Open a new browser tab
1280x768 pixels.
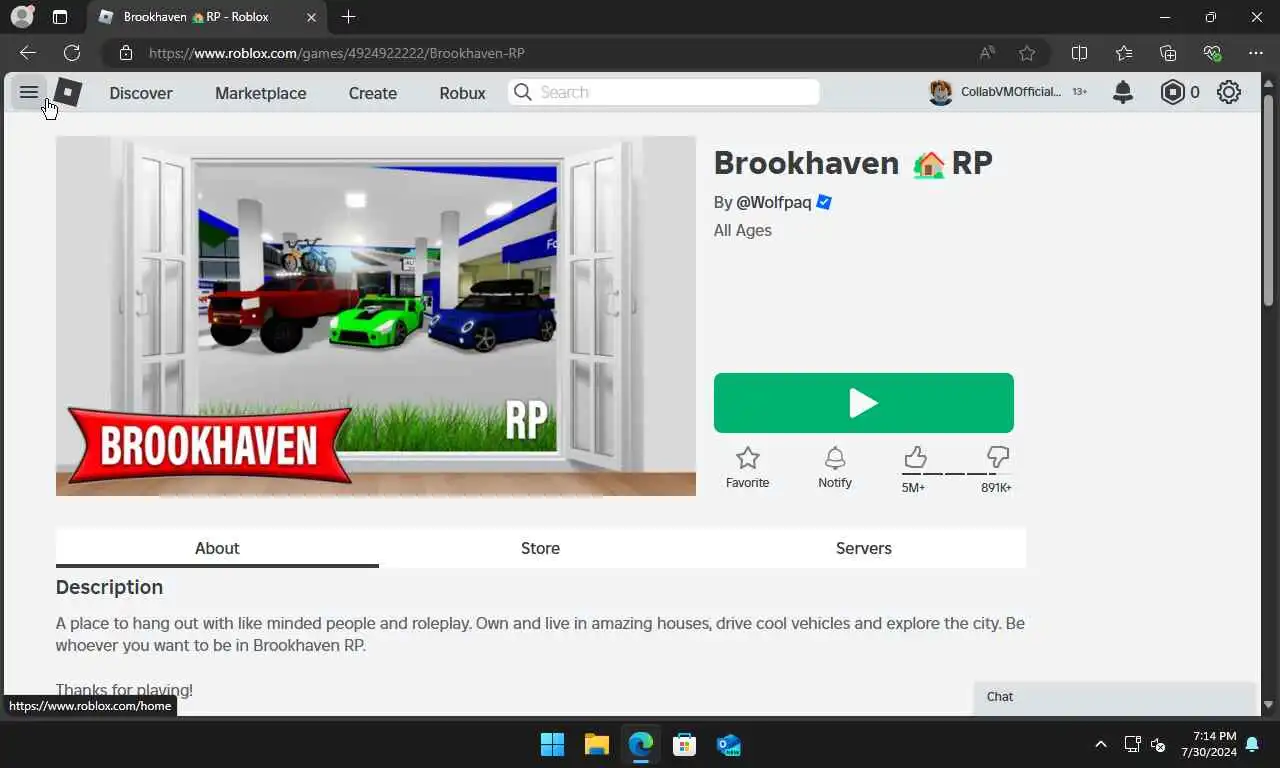click(348, 17)
